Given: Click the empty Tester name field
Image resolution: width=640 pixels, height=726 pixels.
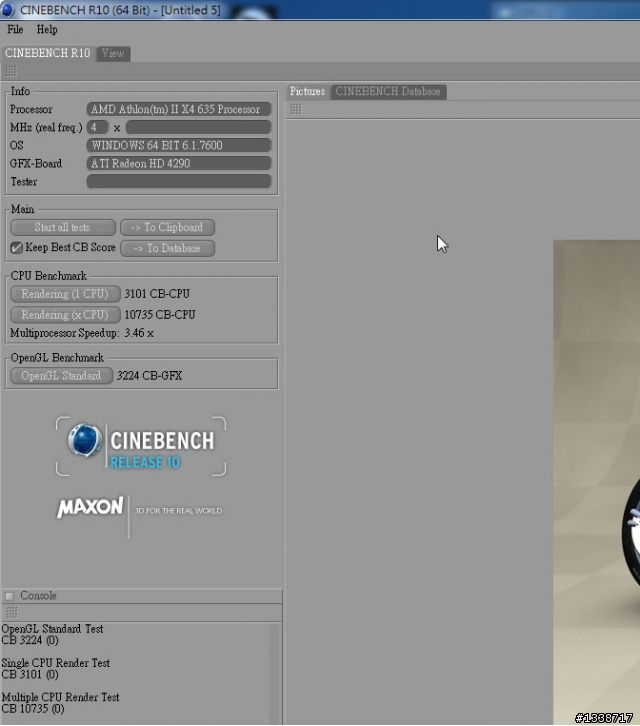Looking at the screenshot, I should tap(178, 182).
